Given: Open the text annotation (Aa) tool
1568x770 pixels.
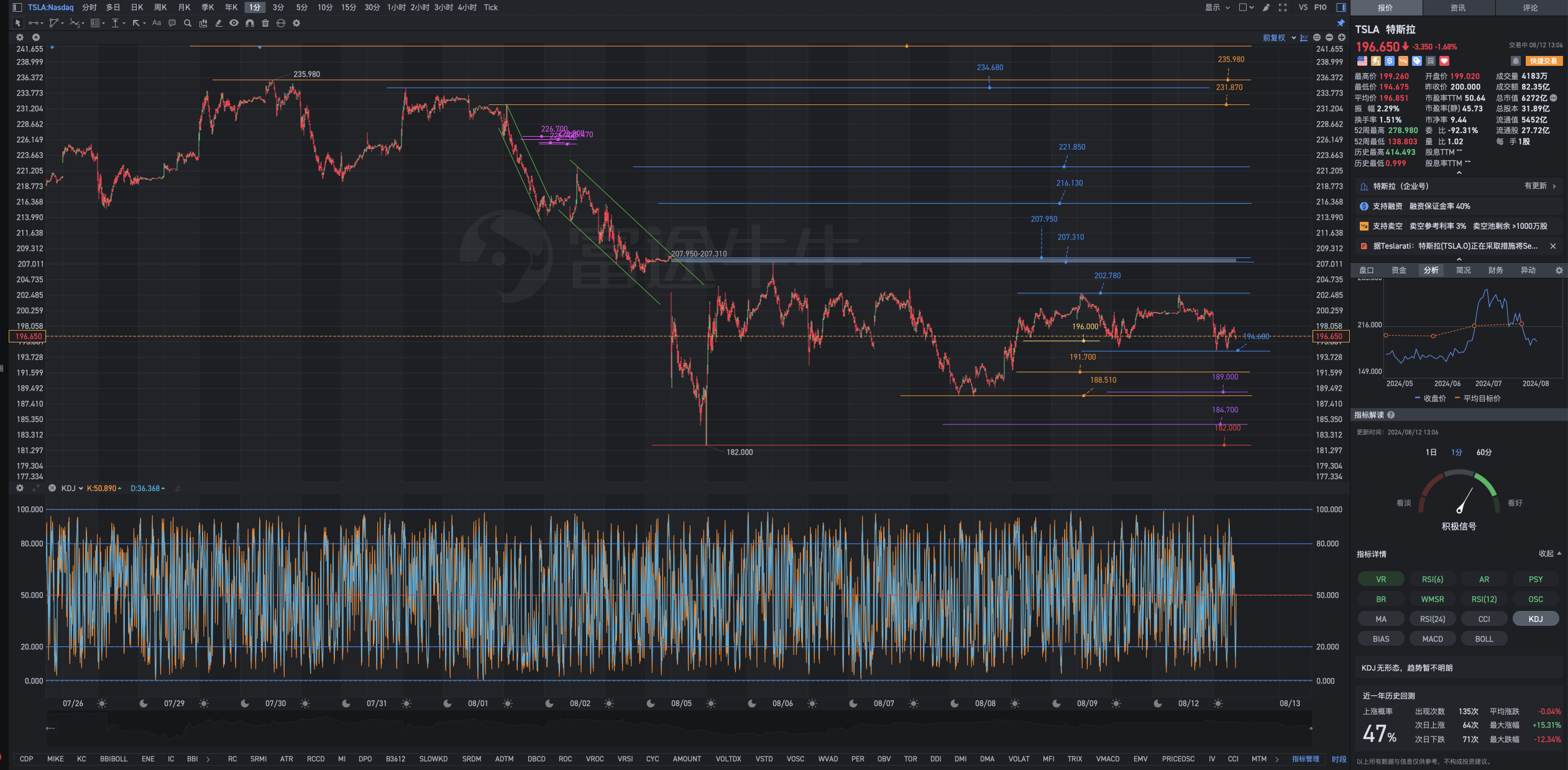Looking at the screenshot, I should click(x=157, y=23).
